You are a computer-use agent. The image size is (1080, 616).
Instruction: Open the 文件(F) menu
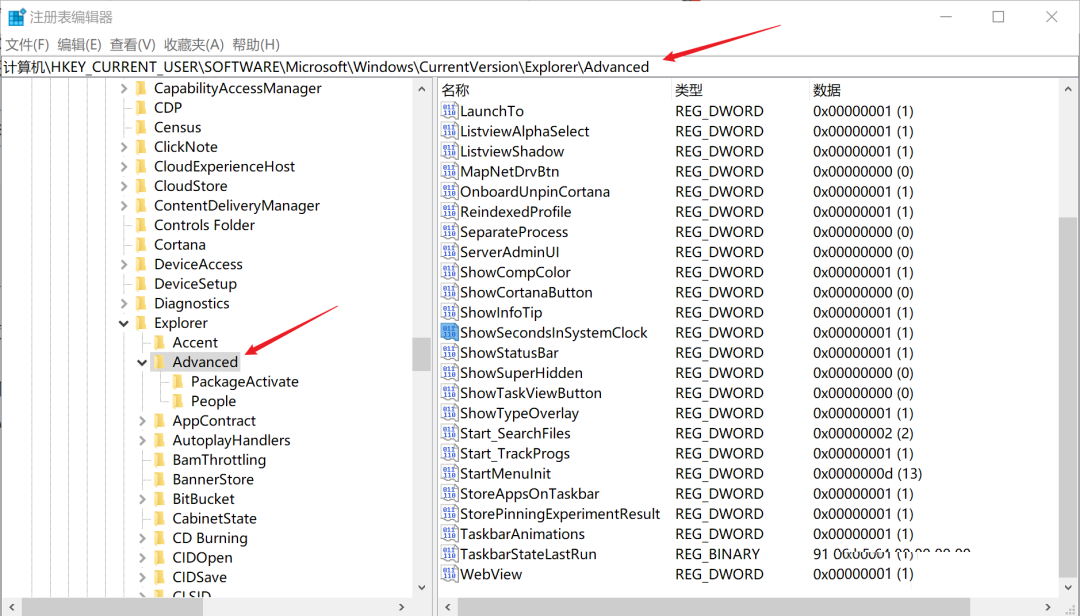(28, 44)
